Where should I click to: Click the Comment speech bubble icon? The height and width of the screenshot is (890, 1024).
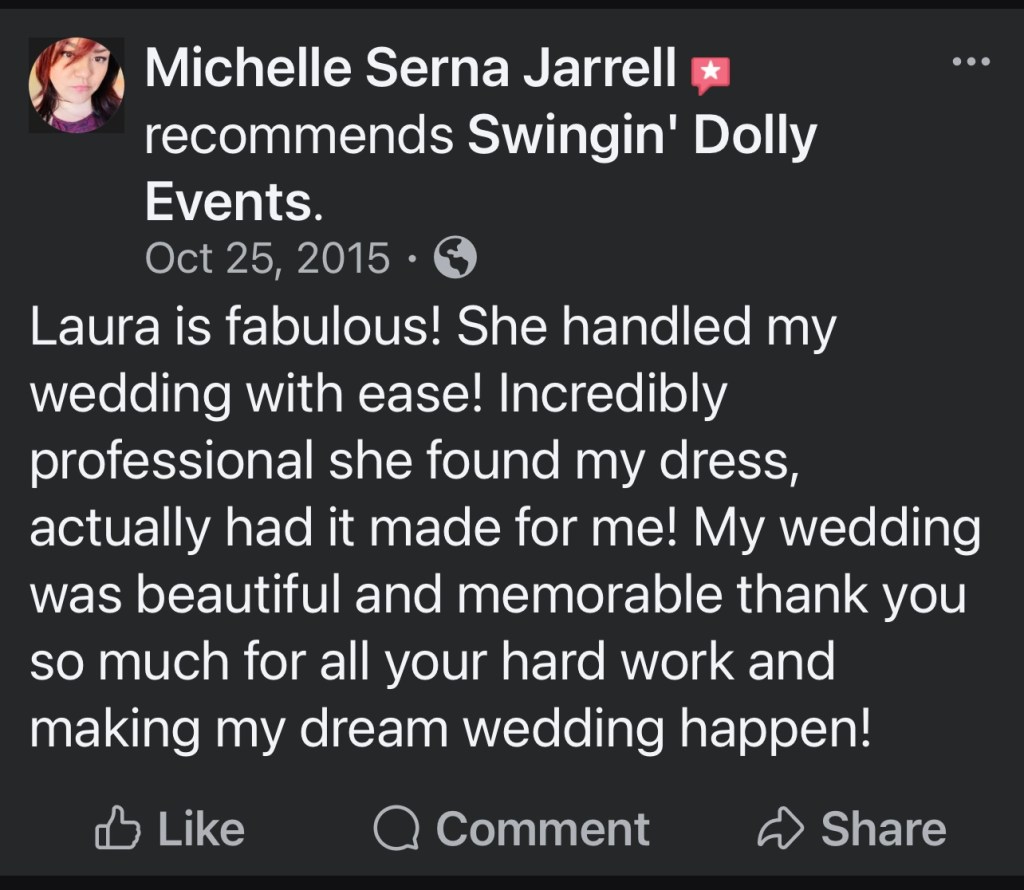(396, 829)
